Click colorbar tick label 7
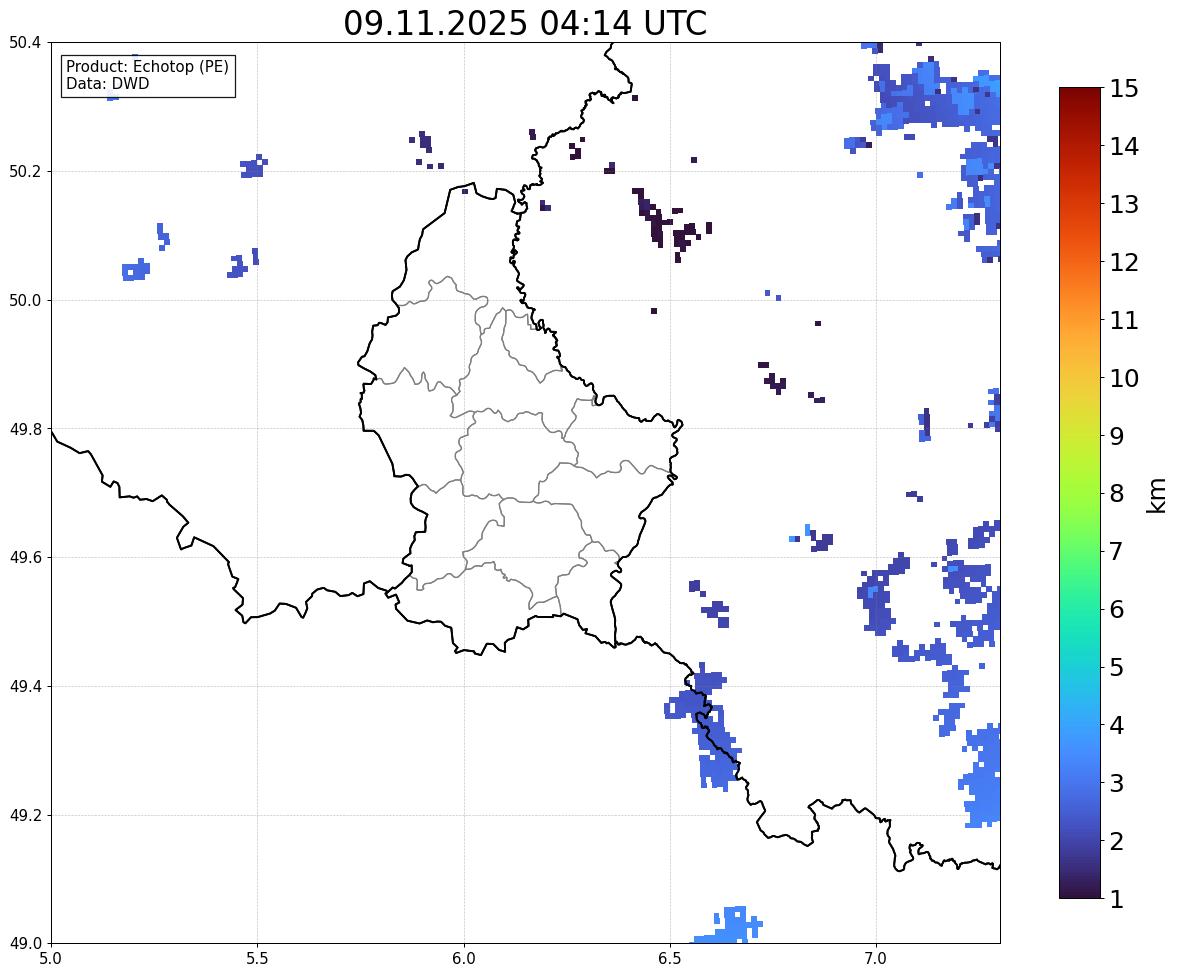1178x976 pixels. click(x=1116, y=551)
